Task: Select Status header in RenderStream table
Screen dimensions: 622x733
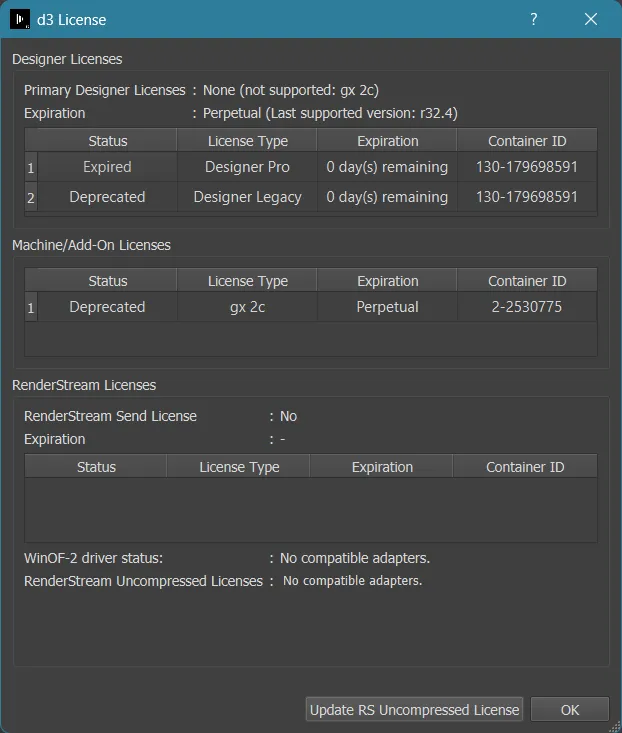Action: point(96,467)
